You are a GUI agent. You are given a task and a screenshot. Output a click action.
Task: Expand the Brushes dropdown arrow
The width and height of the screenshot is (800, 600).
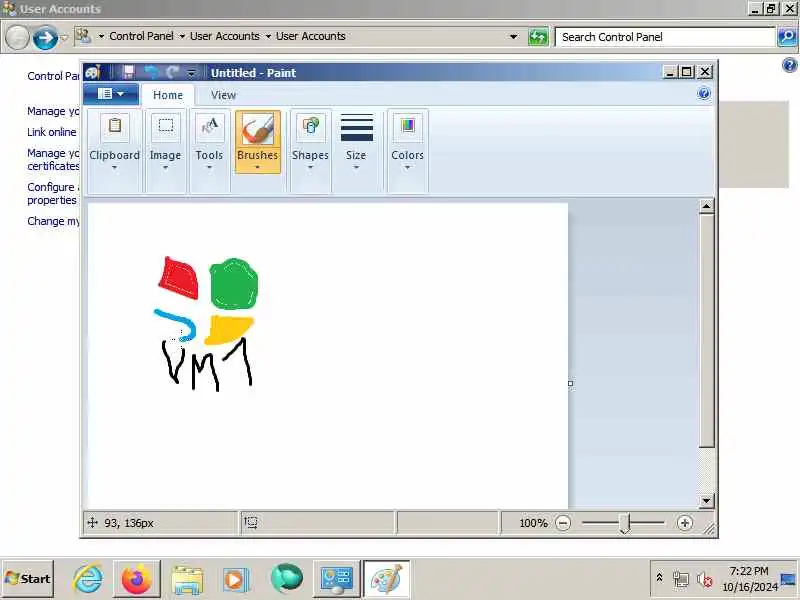pos(258,167)
